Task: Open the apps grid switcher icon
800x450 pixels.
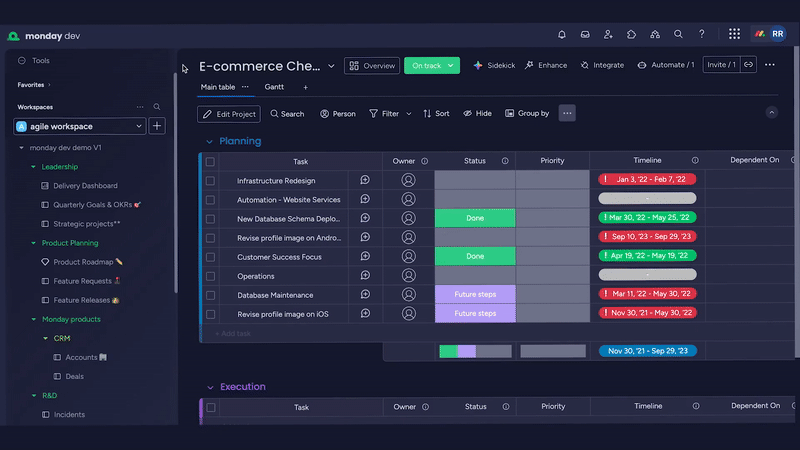Action: pyautogui.click(x=734, y=34)
